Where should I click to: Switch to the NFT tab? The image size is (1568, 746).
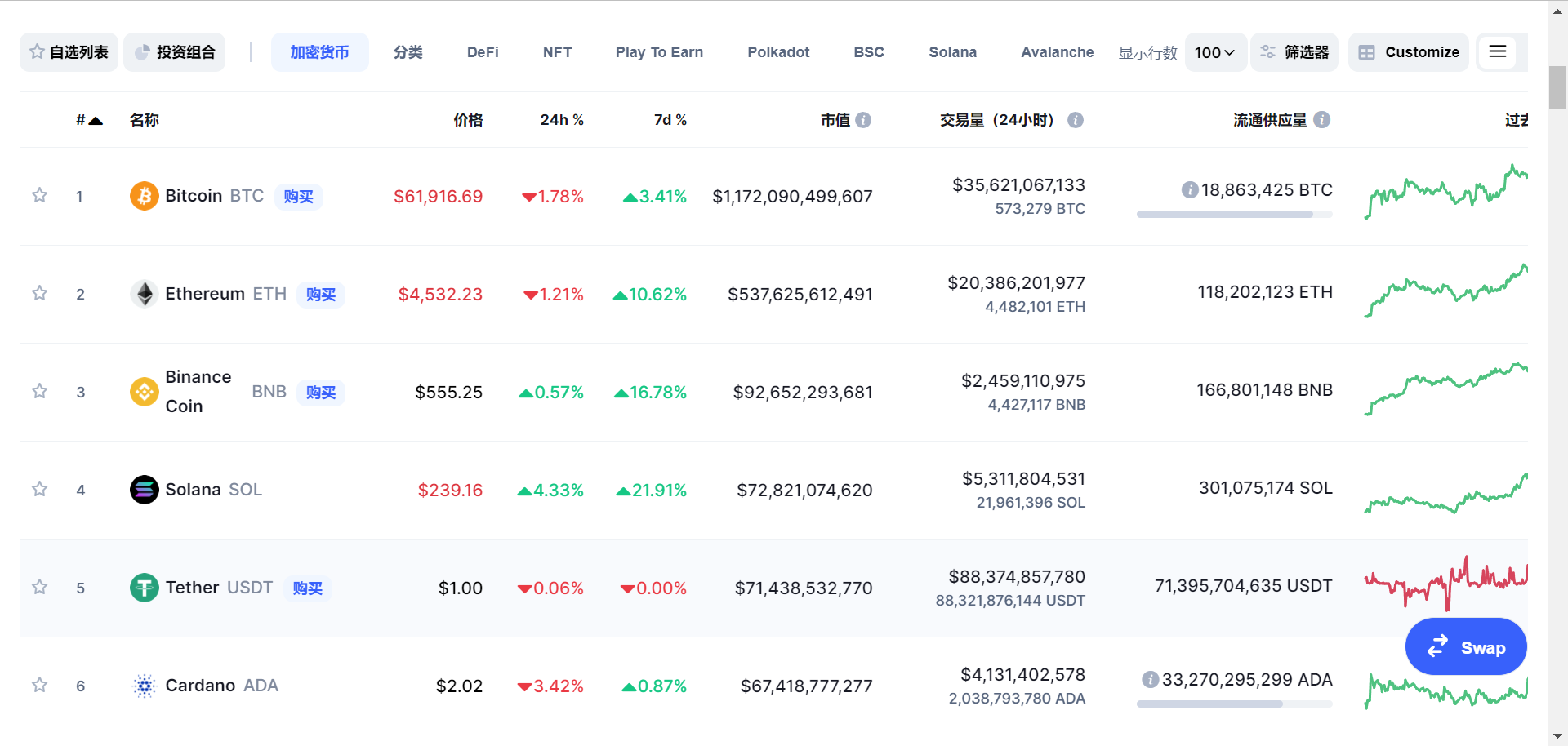pos(558,52)
